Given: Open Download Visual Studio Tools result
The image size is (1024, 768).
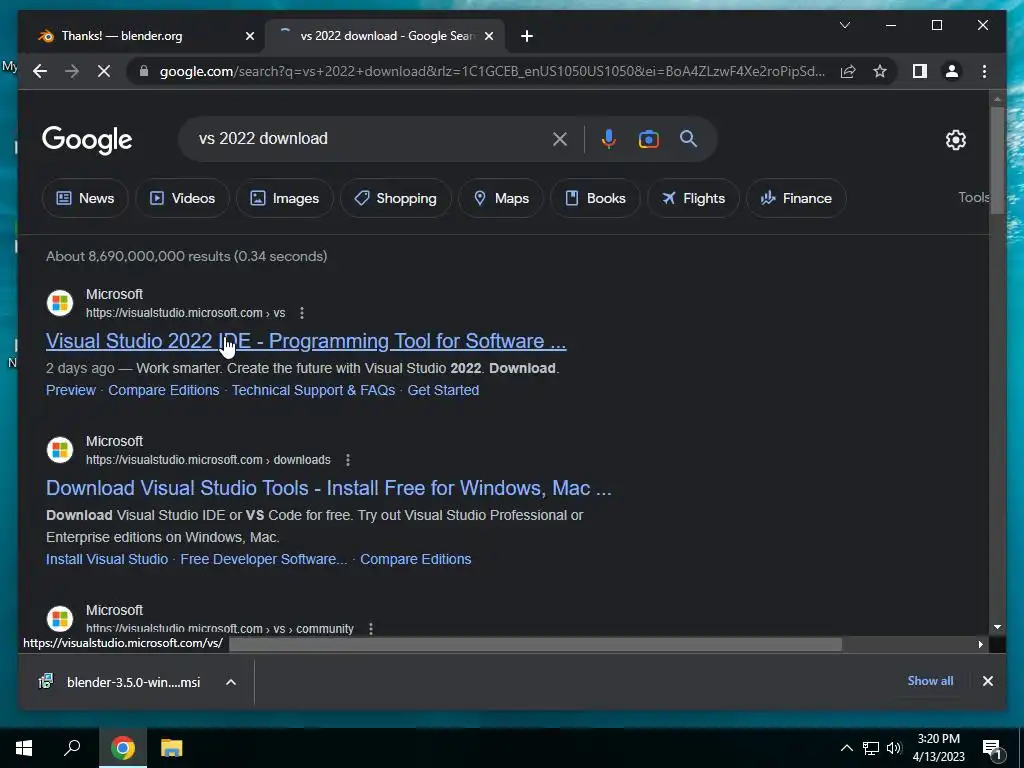Looking at the screenshot, I should tap(328, 488).
